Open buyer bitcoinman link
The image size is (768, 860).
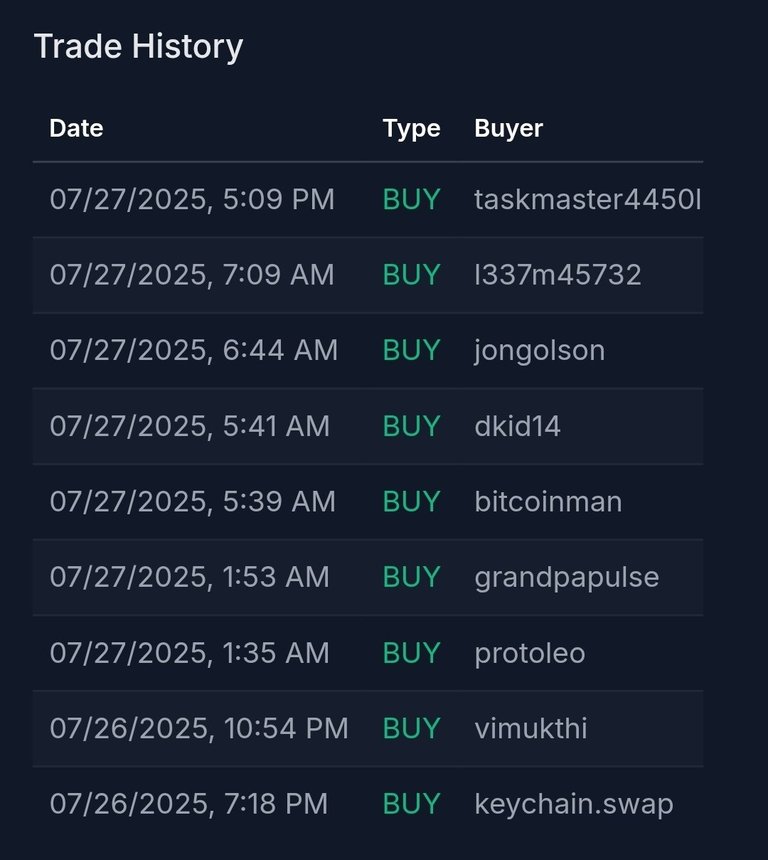549,502
